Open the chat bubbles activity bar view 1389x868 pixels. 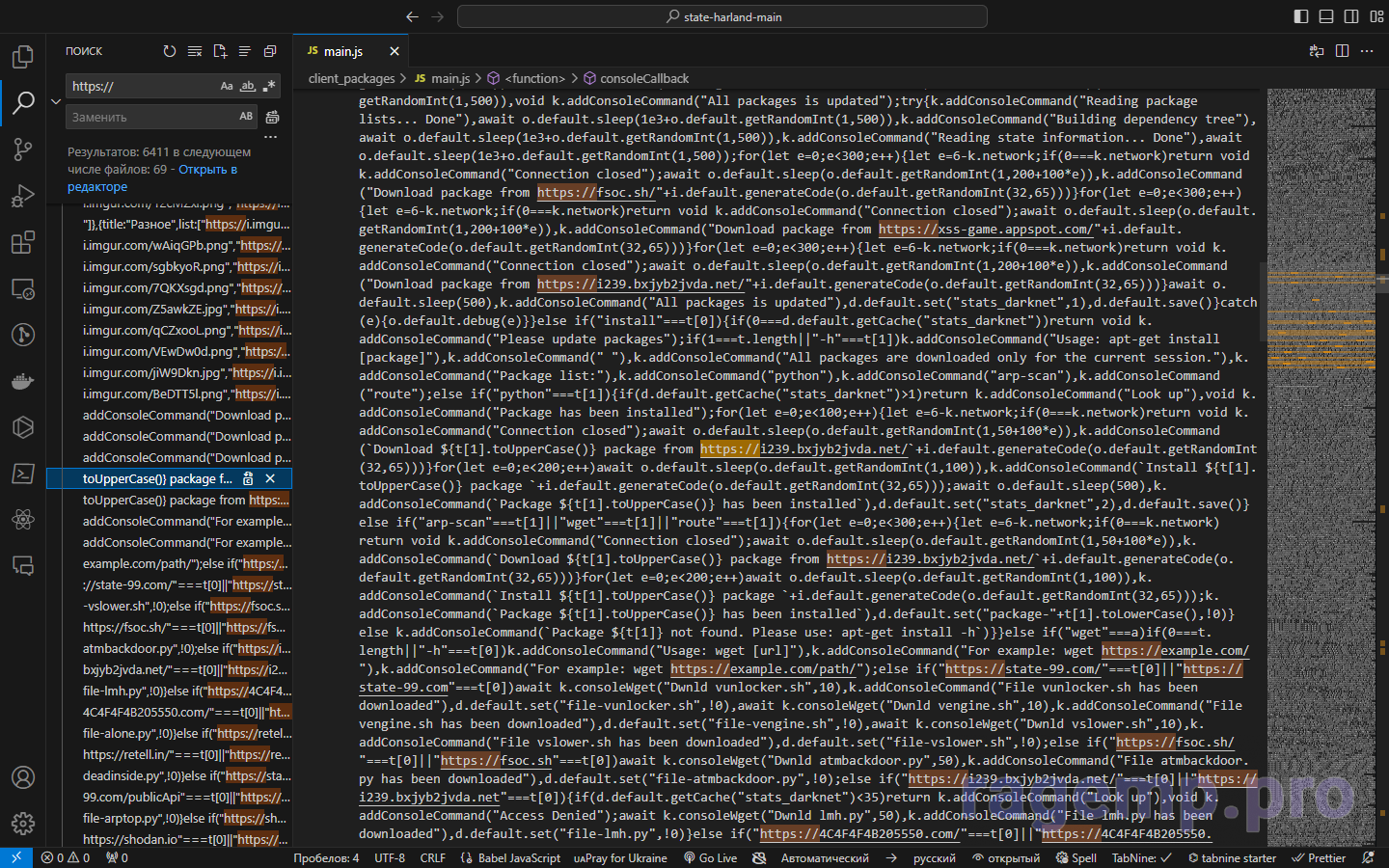point(23,566)
